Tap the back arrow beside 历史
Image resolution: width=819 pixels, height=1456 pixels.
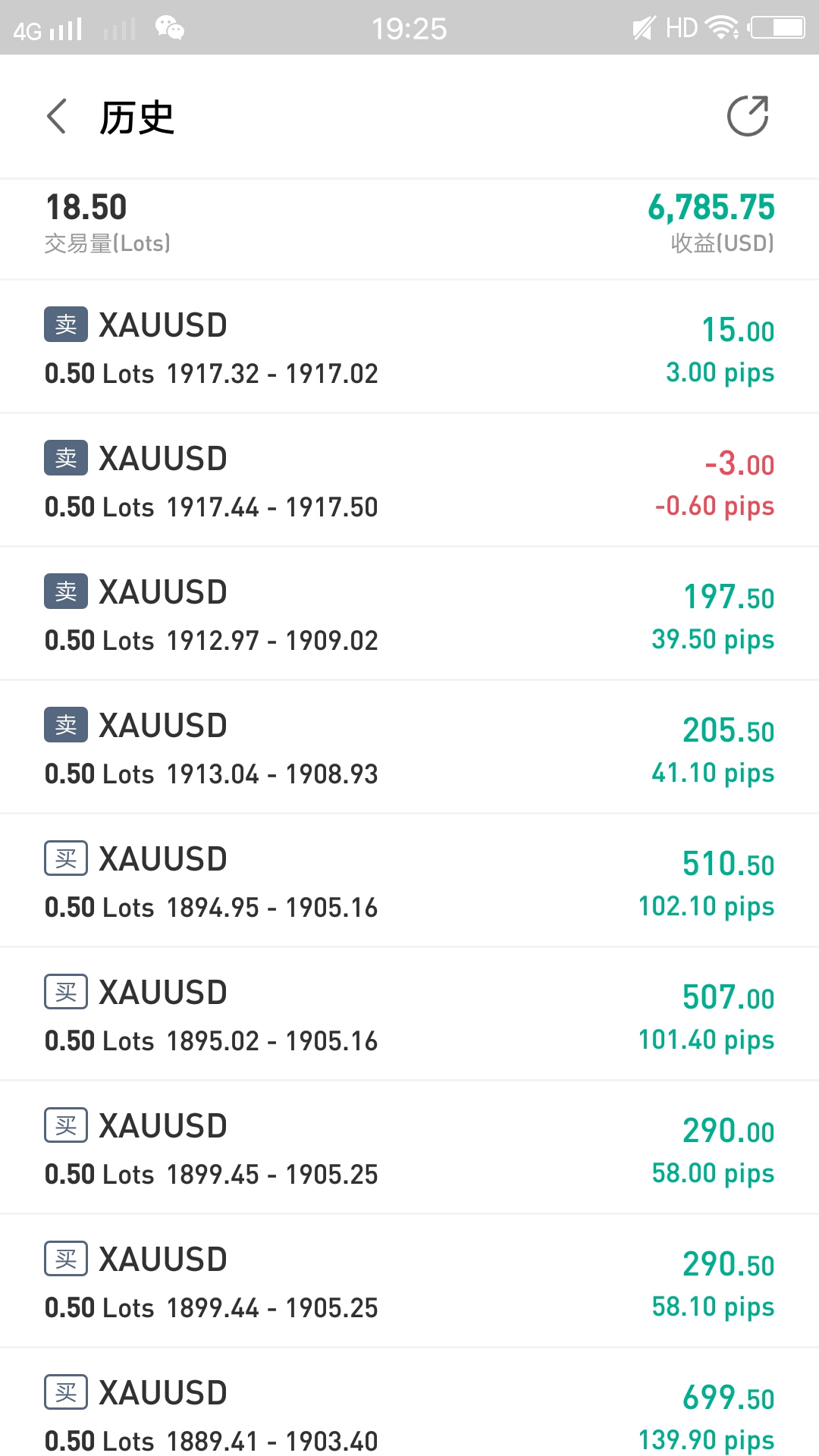[57, 116]
